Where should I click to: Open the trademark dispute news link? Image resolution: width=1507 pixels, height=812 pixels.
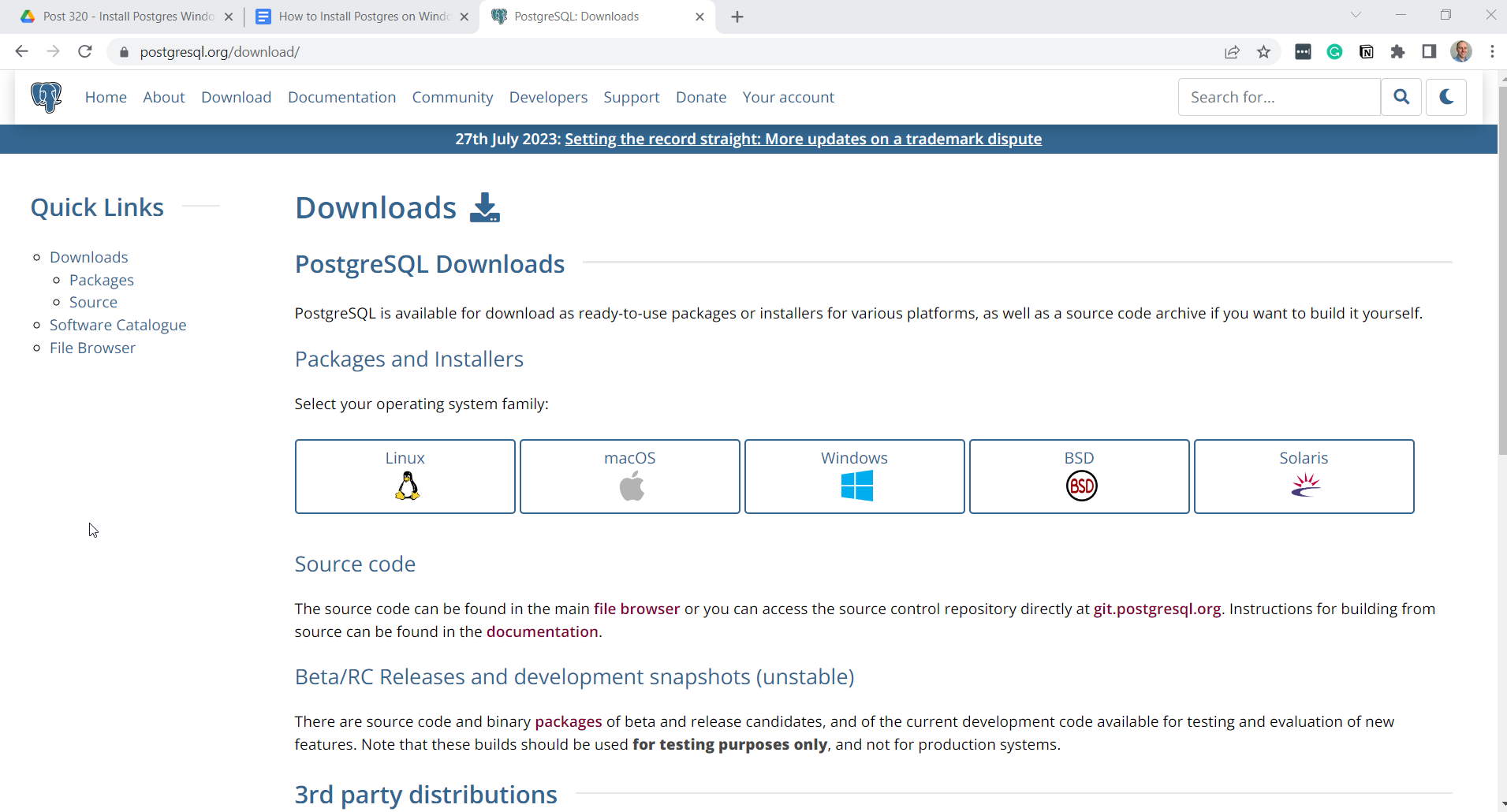pyautogui.click(x=803, y=139)
